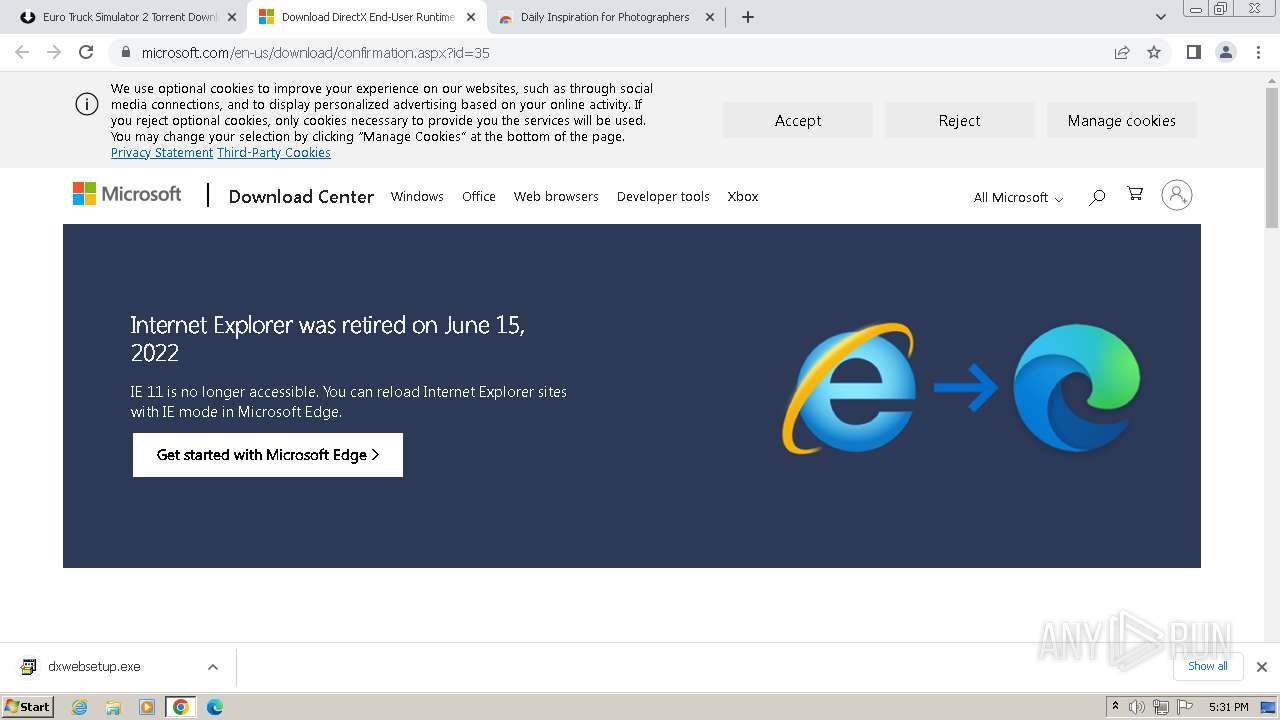Open the Web browsers menu item
This screenshot has width=1280, height=720.
[x=556, y=197]
